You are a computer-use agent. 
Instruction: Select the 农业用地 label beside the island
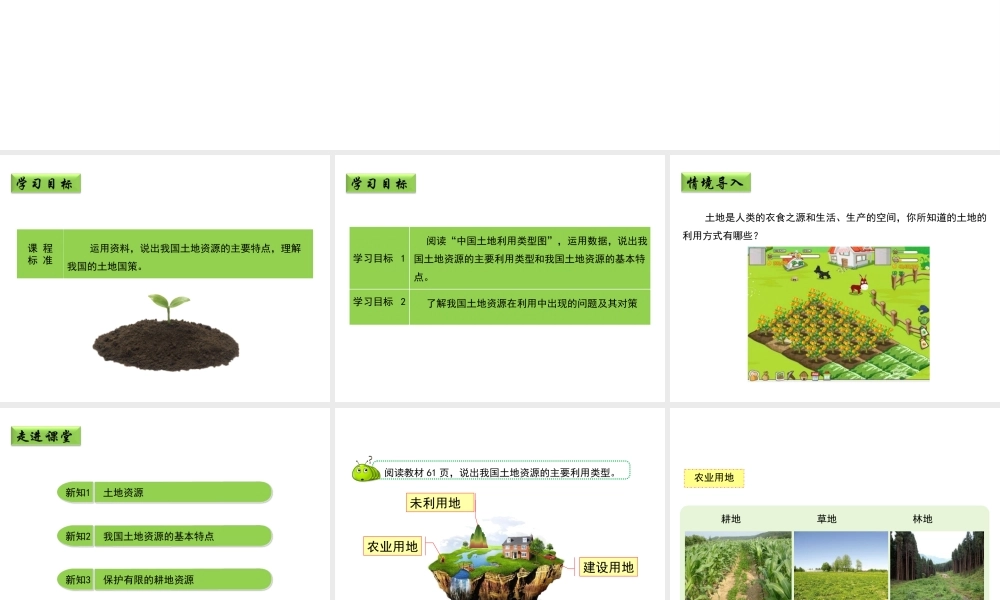tap(393, 546)
